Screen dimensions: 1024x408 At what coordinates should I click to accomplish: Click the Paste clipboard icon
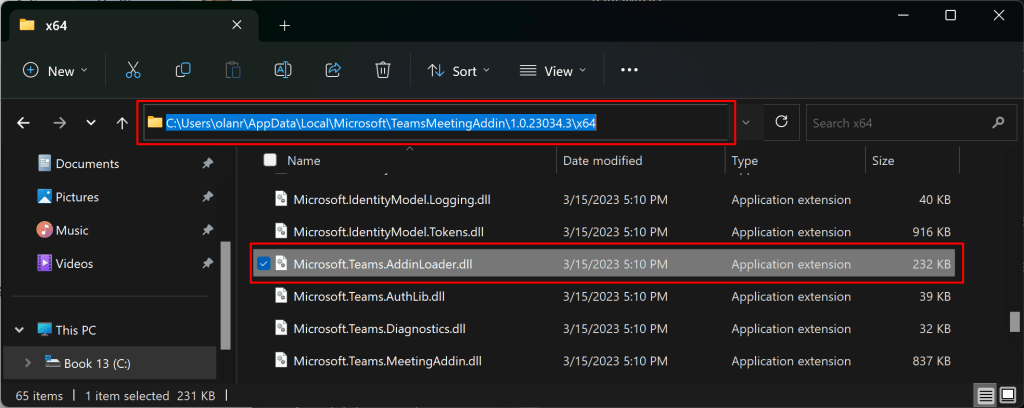[232, 71]
